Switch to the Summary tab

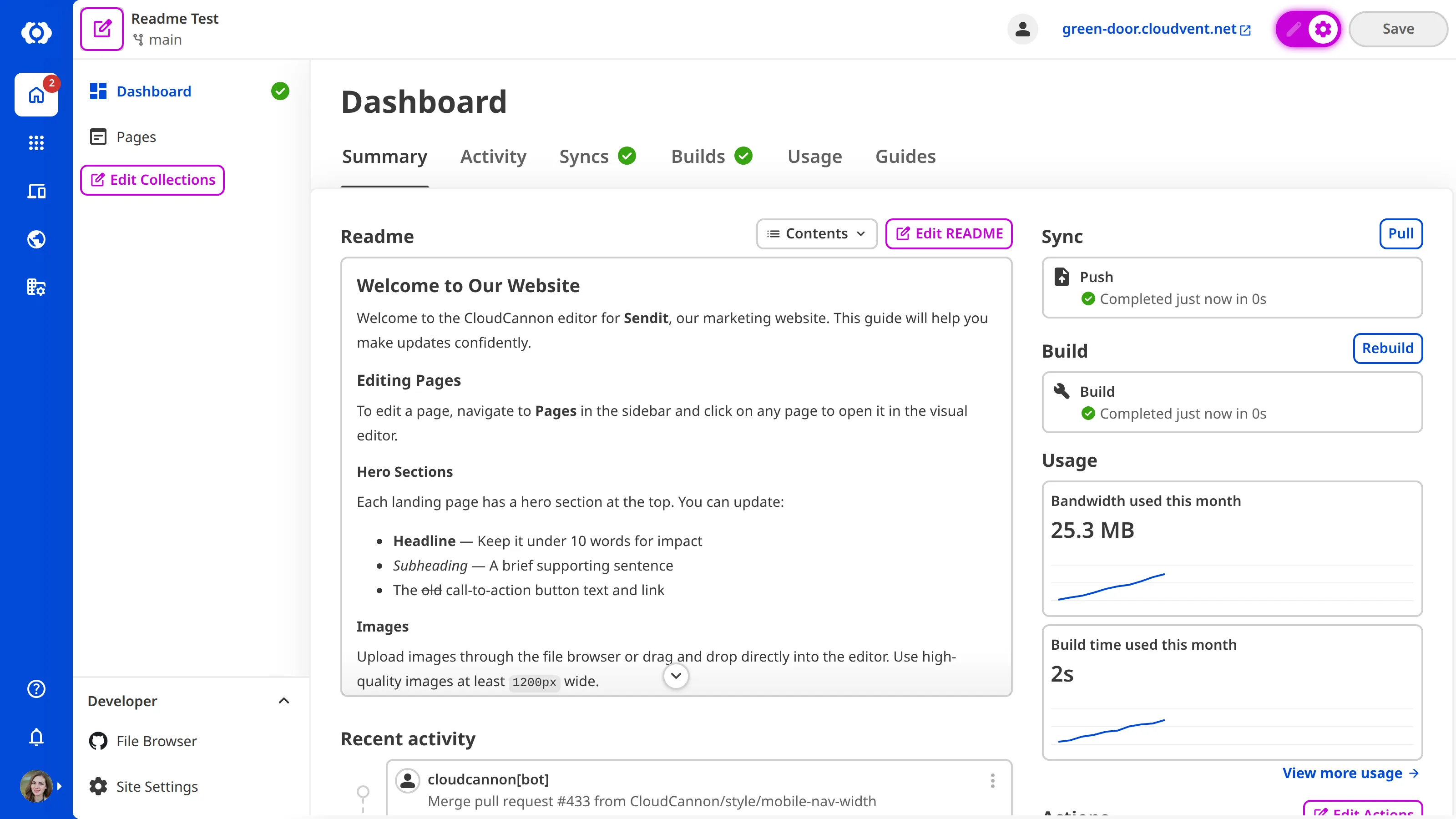point(384,157)
